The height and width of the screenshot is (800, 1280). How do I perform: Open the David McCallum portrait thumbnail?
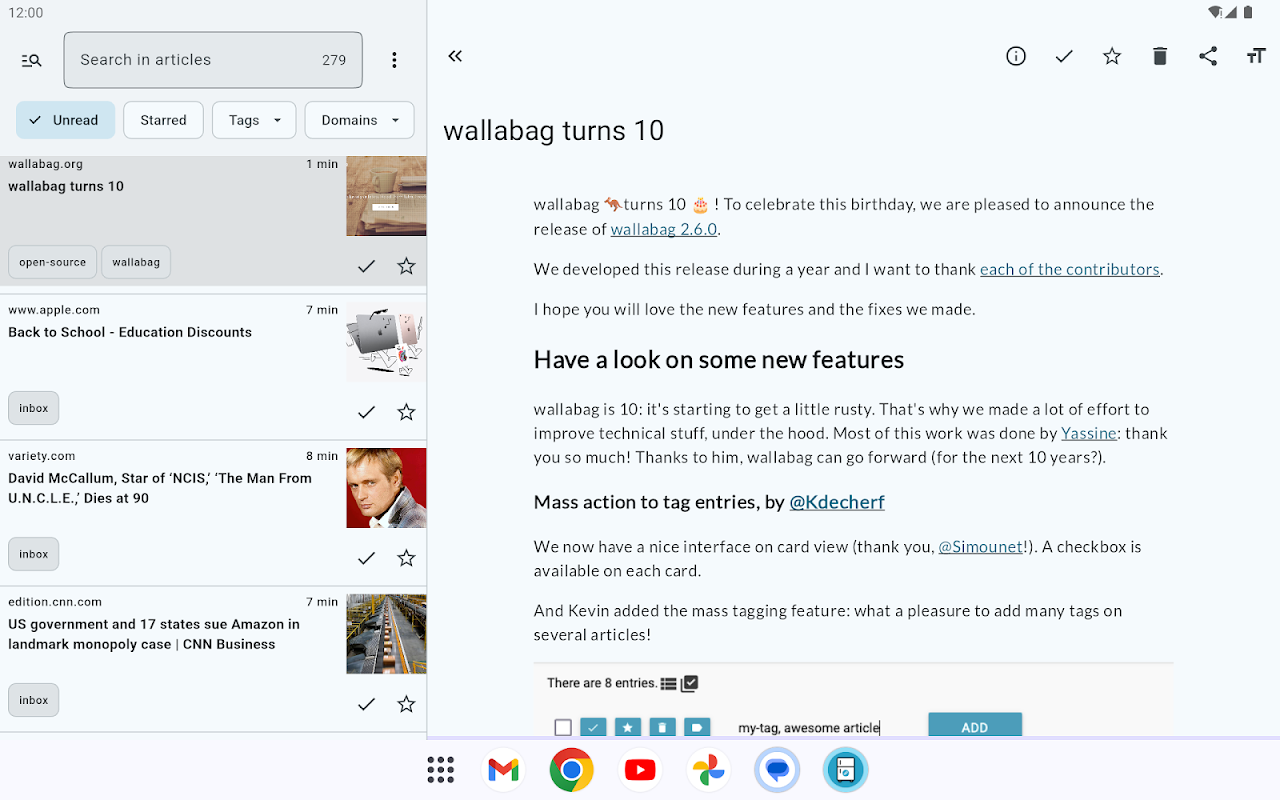pos(386,488)
